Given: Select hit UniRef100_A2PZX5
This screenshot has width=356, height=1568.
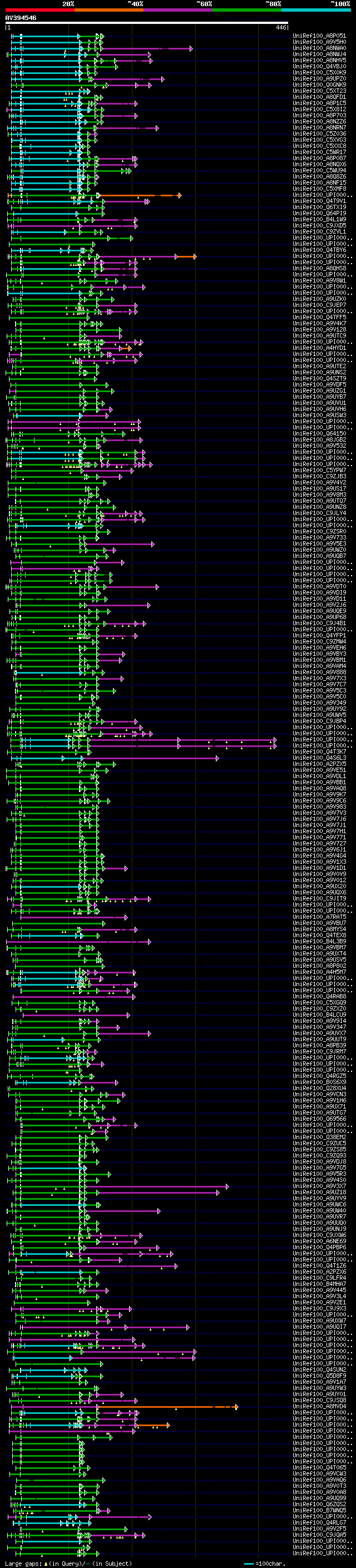Looking at the screenshot, I should pos(319,764).
